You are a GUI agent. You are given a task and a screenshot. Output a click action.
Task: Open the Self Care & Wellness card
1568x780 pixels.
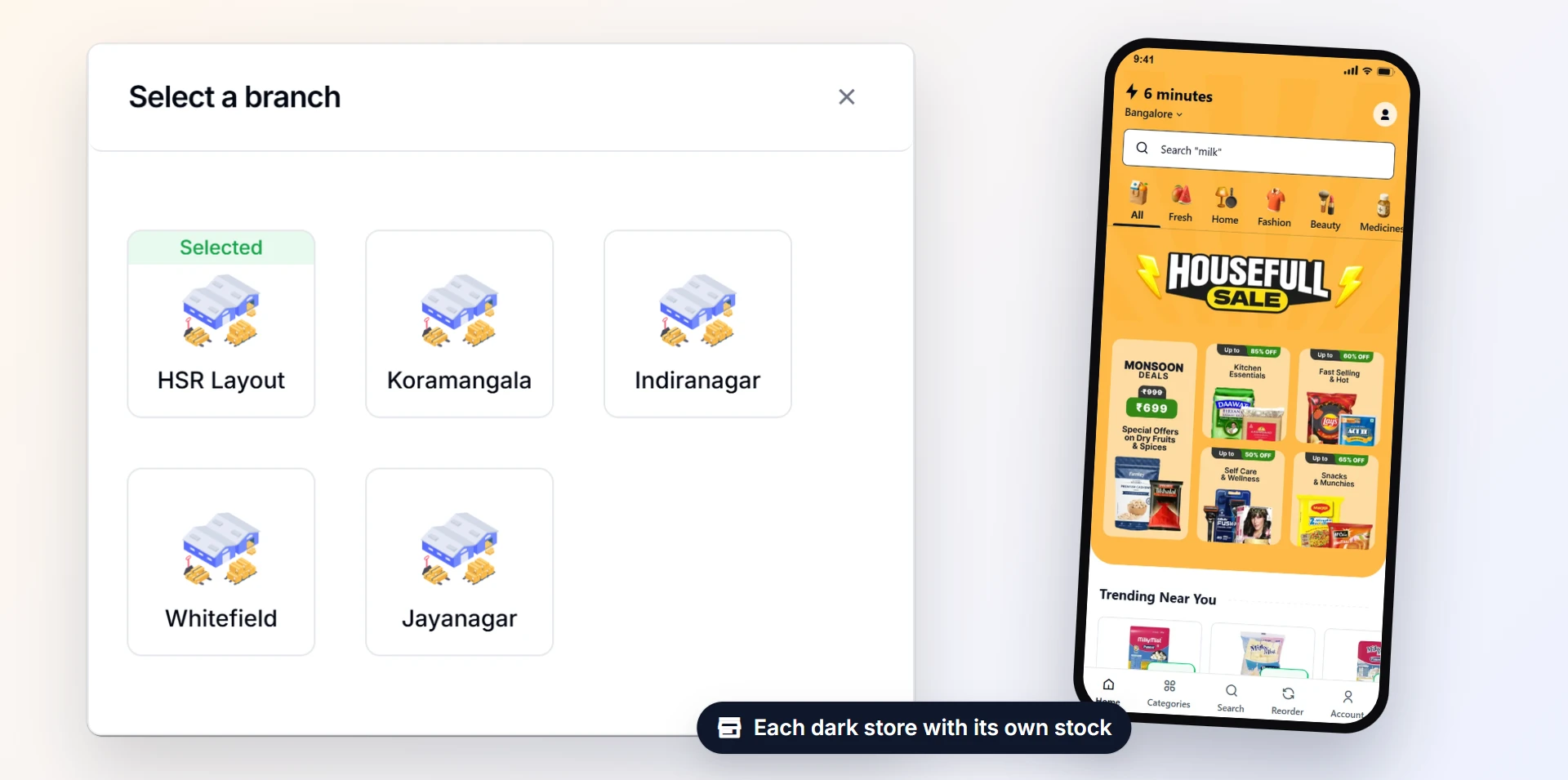point(1240,496)
